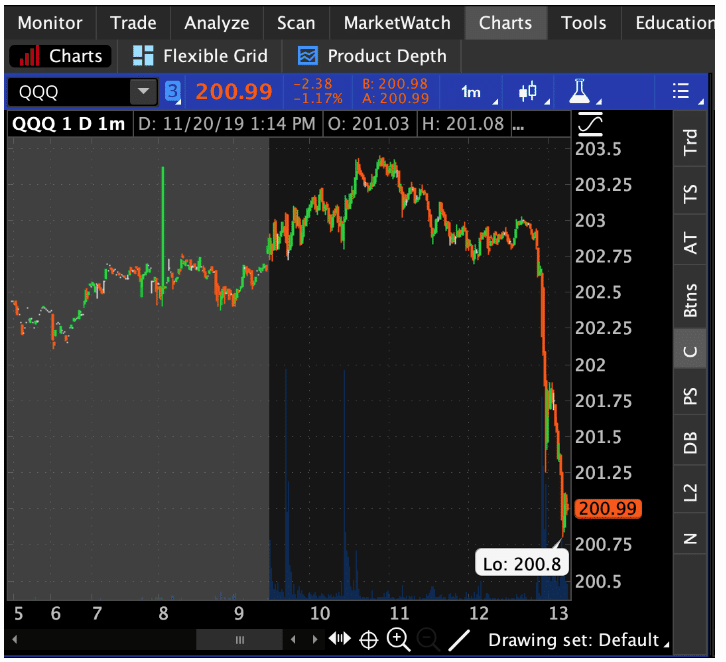Open the Tools tab
Image resolution: width=726 pixels, height=662 pixels.
click(584, 23)
